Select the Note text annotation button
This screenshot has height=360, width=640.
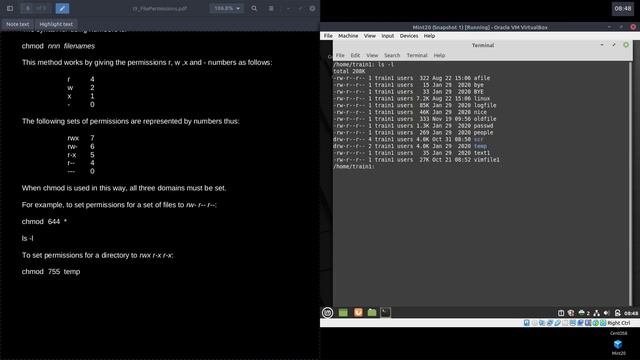(18, 24)
